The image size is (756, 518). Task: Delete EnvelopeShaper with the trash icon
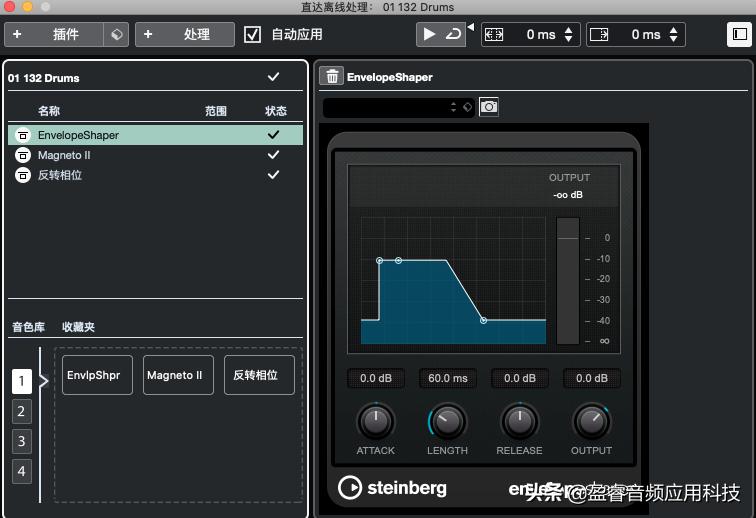tap(332, 76)
